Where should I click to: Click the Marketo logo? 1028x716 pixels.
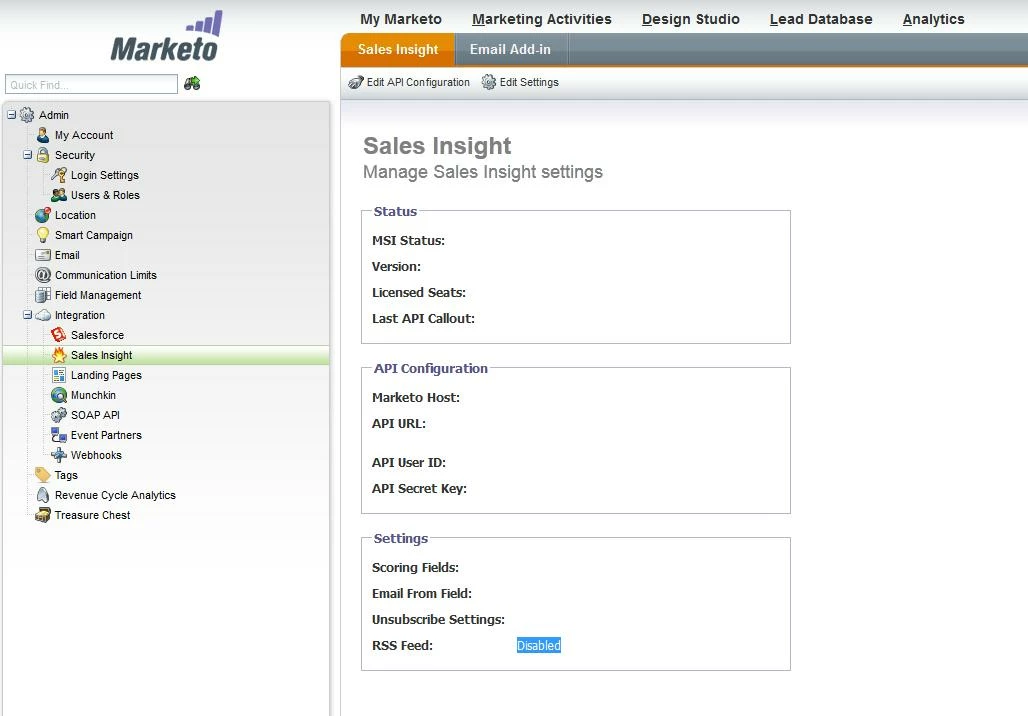tap(166, 37)
